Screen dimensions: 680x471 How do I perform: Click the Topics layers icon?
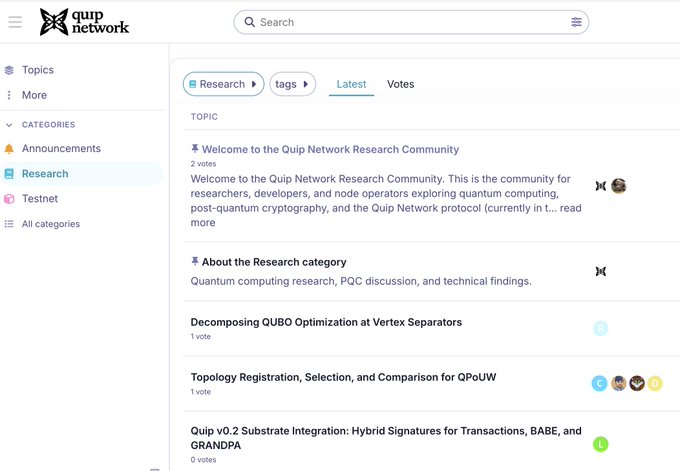9,70
